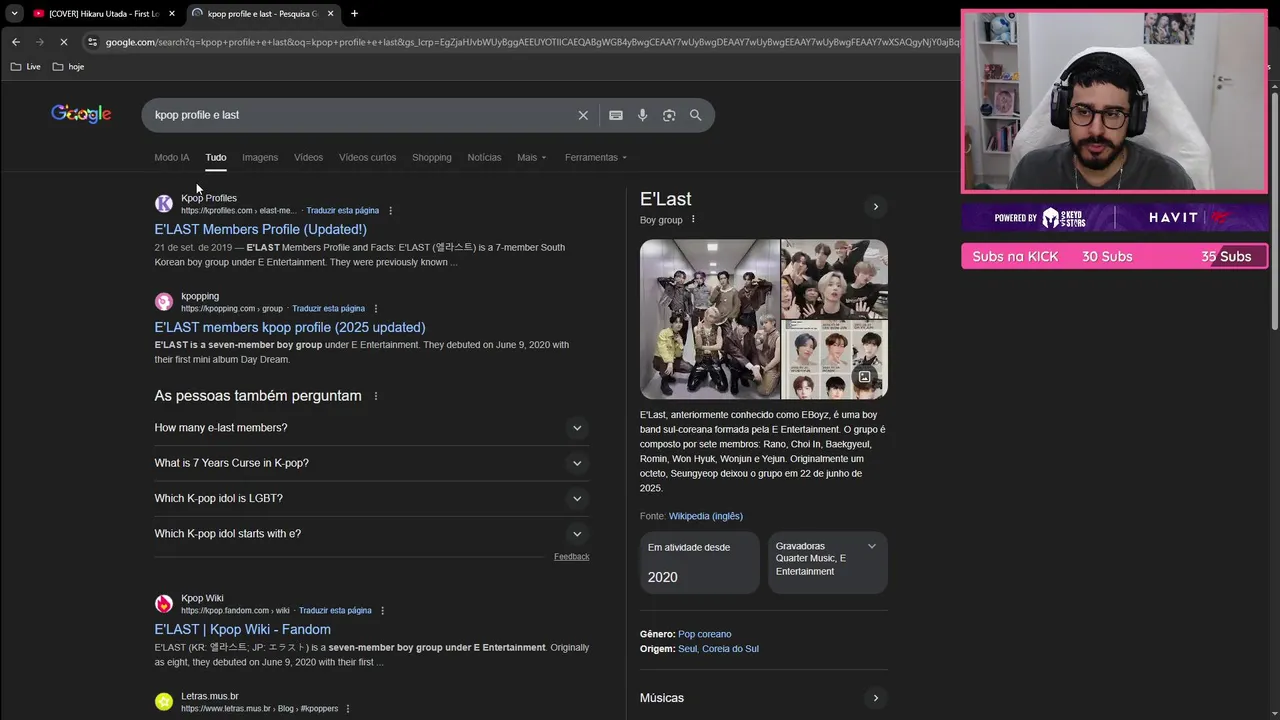Open options menu for kpopping result
The height and width of the screenshot is (720, 1280).
(376, 309)
